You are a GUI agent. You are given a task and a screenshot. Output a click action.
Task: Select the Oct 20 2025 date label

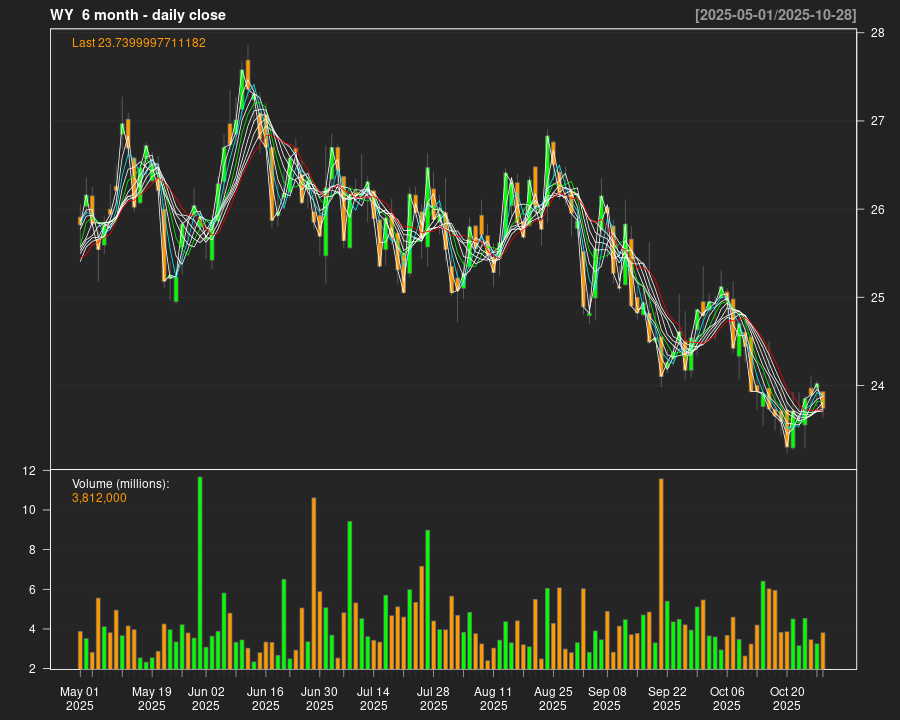(787, 698)
